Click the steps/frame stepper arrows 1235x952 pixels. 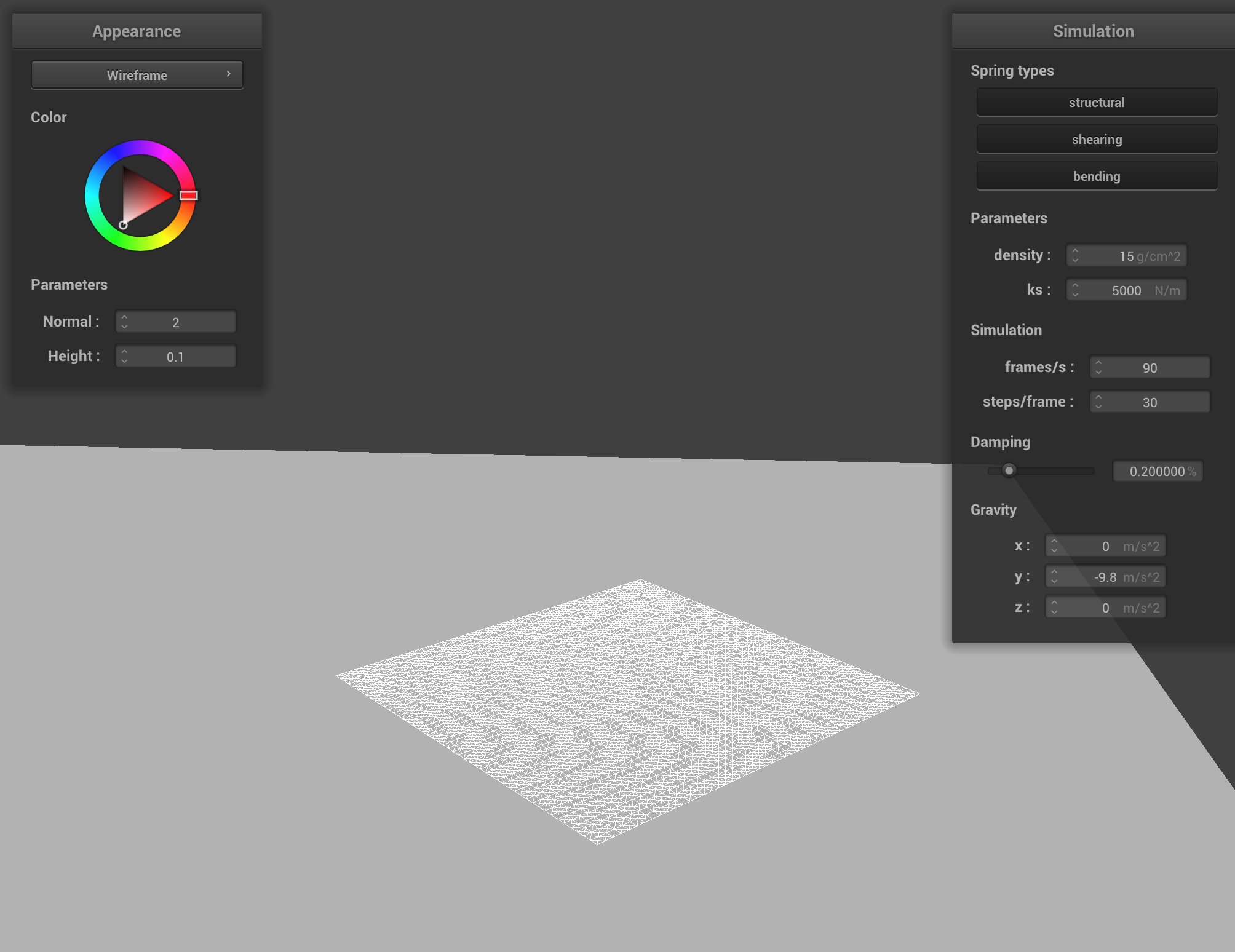click(x=1098, y=402)
